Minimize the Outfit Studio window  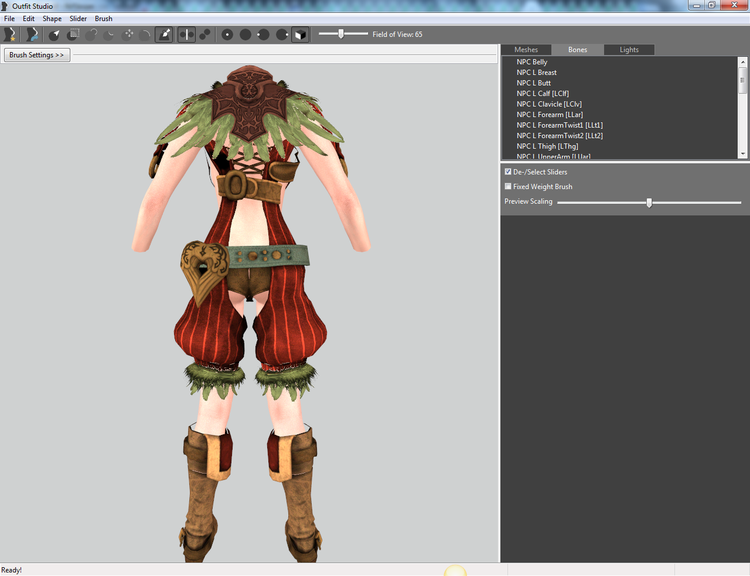point(697,5)
